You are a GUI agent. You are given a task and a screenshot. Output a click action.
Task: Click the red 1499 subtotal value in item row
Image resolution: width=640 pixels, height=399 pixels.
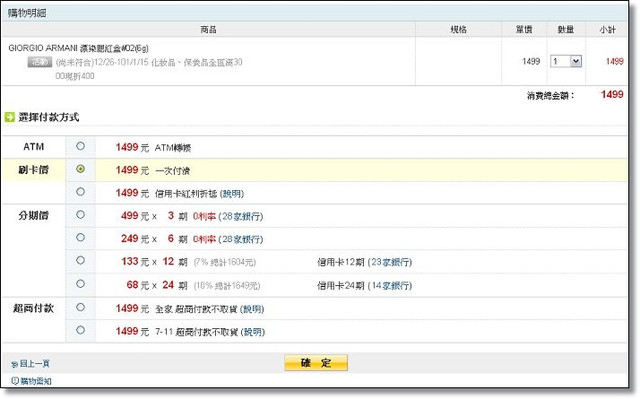(x=615, y=62)
